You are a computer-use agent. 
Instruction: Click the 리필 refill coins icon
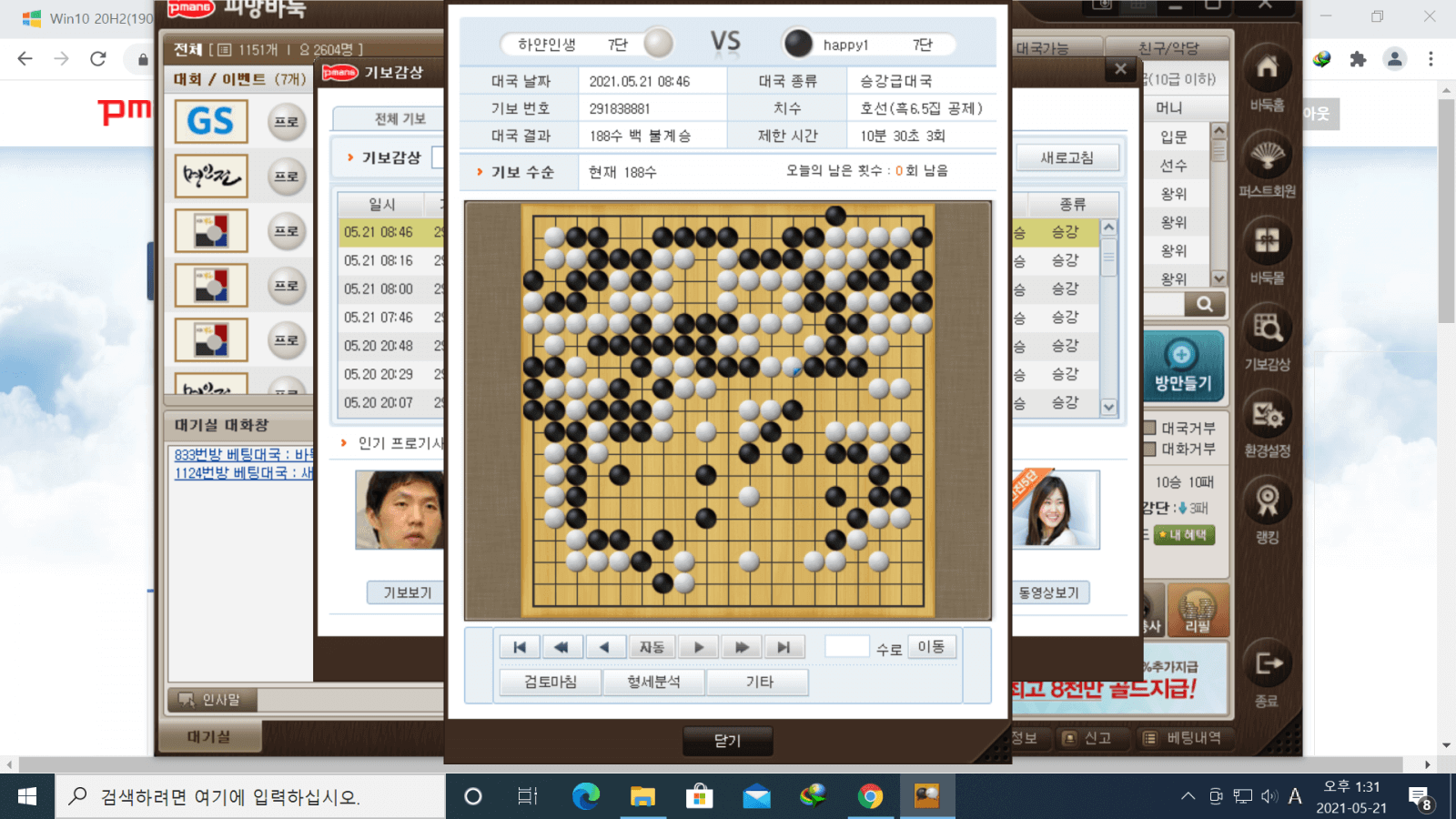click(x=1197, y=610)
